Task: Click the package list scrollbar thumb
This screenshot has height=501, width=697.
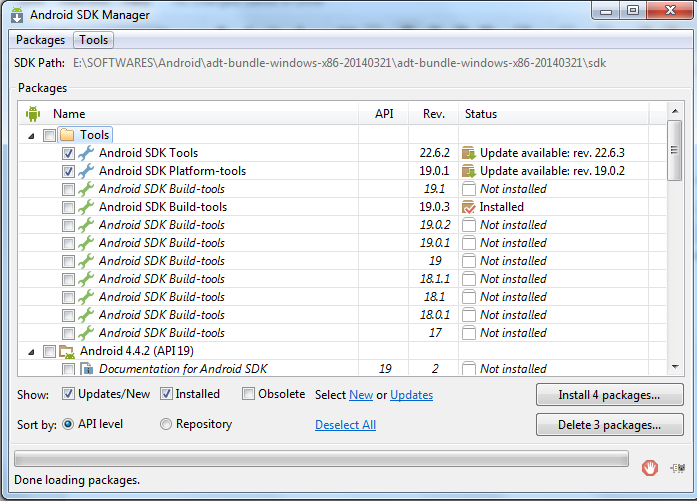Action: (x=674, y=150)
